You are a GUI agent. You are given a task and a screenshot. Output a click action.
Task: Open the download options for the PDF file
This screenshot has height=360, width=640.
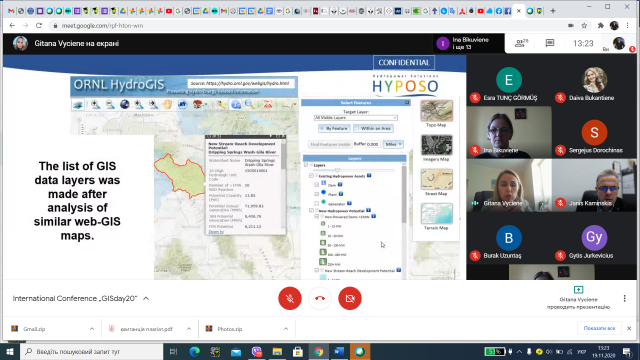pyautogui.click(x=189, y=329)
